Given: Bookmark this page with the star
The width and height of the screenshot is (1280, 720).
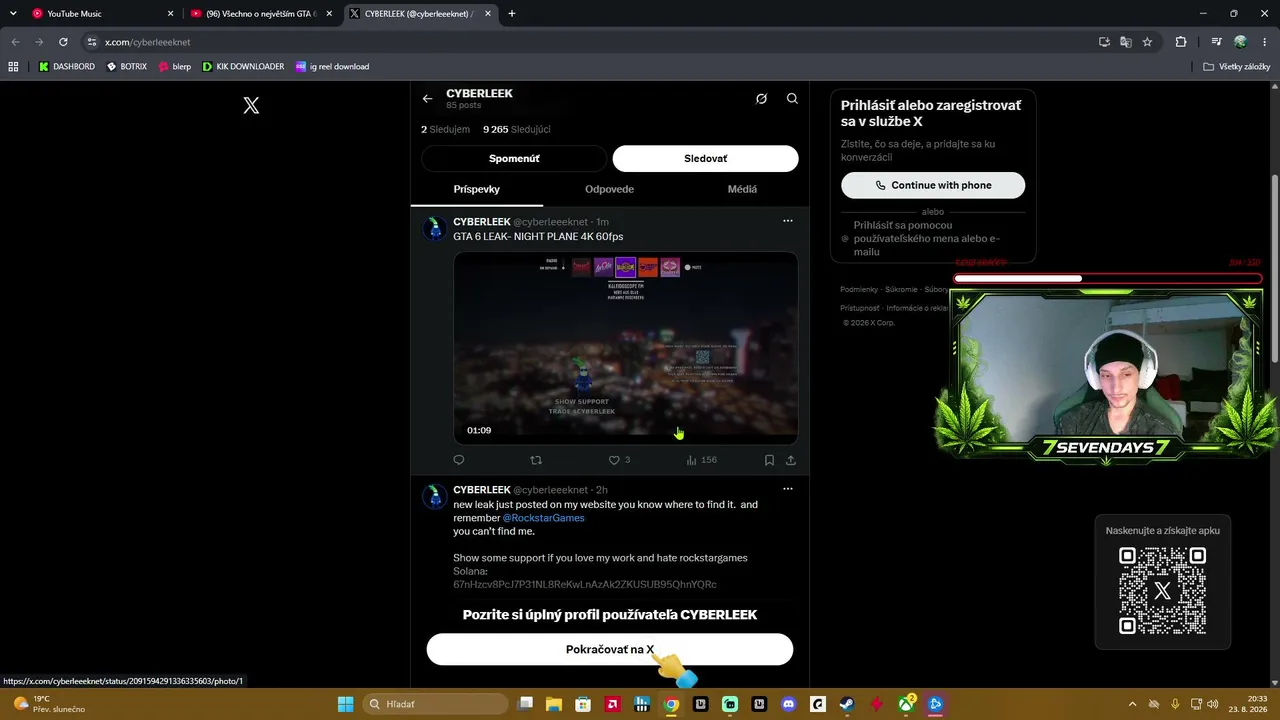Looking at the screenshot, I should pyautogui.click(x=1147, y=42).
